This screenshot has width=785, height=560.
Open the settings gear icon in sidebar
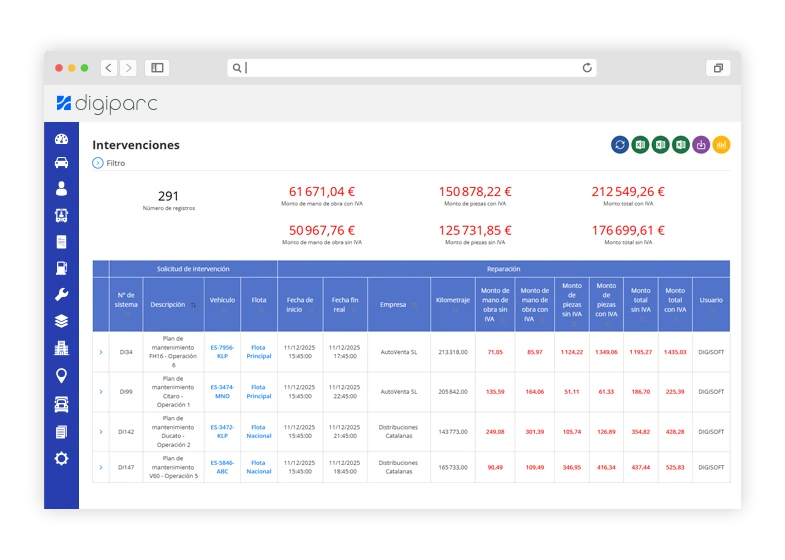point(61,458)
